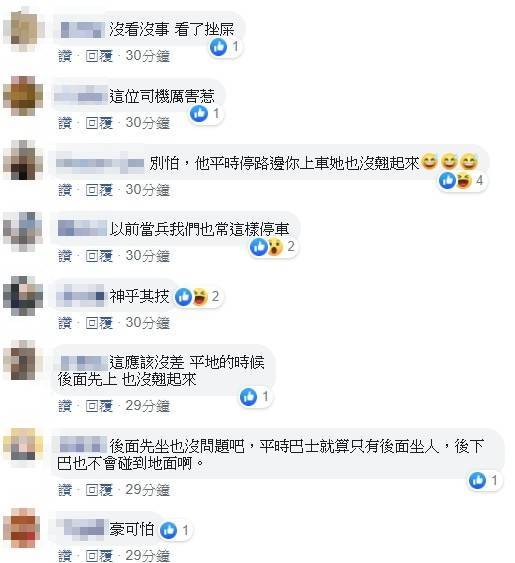Like the comment 沒看沒事 看了挫屎

[x=65, y=56]
